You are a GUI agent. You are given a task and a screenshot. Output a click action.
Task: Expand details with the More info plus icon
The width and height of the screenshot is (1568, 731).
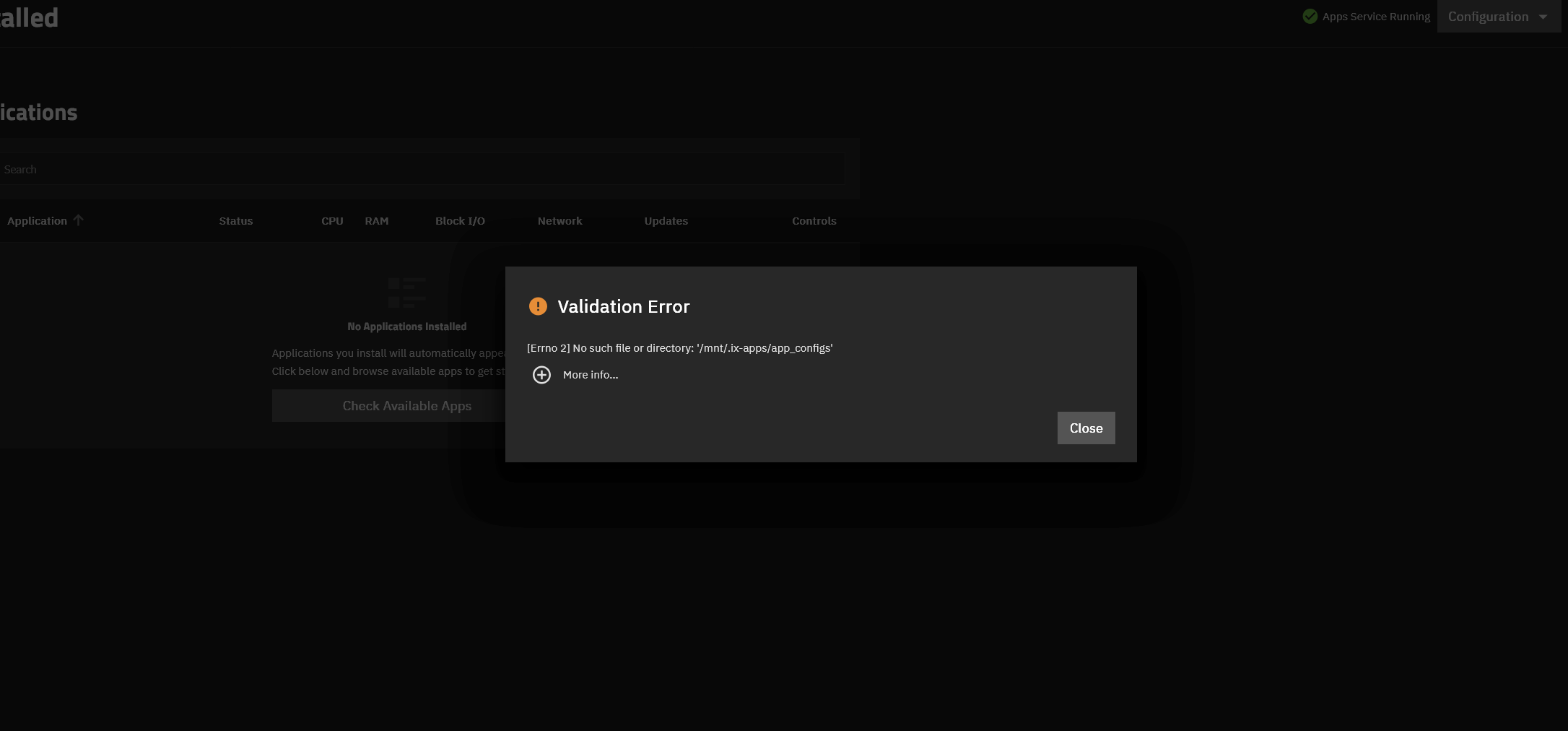(x=541, y=375)
